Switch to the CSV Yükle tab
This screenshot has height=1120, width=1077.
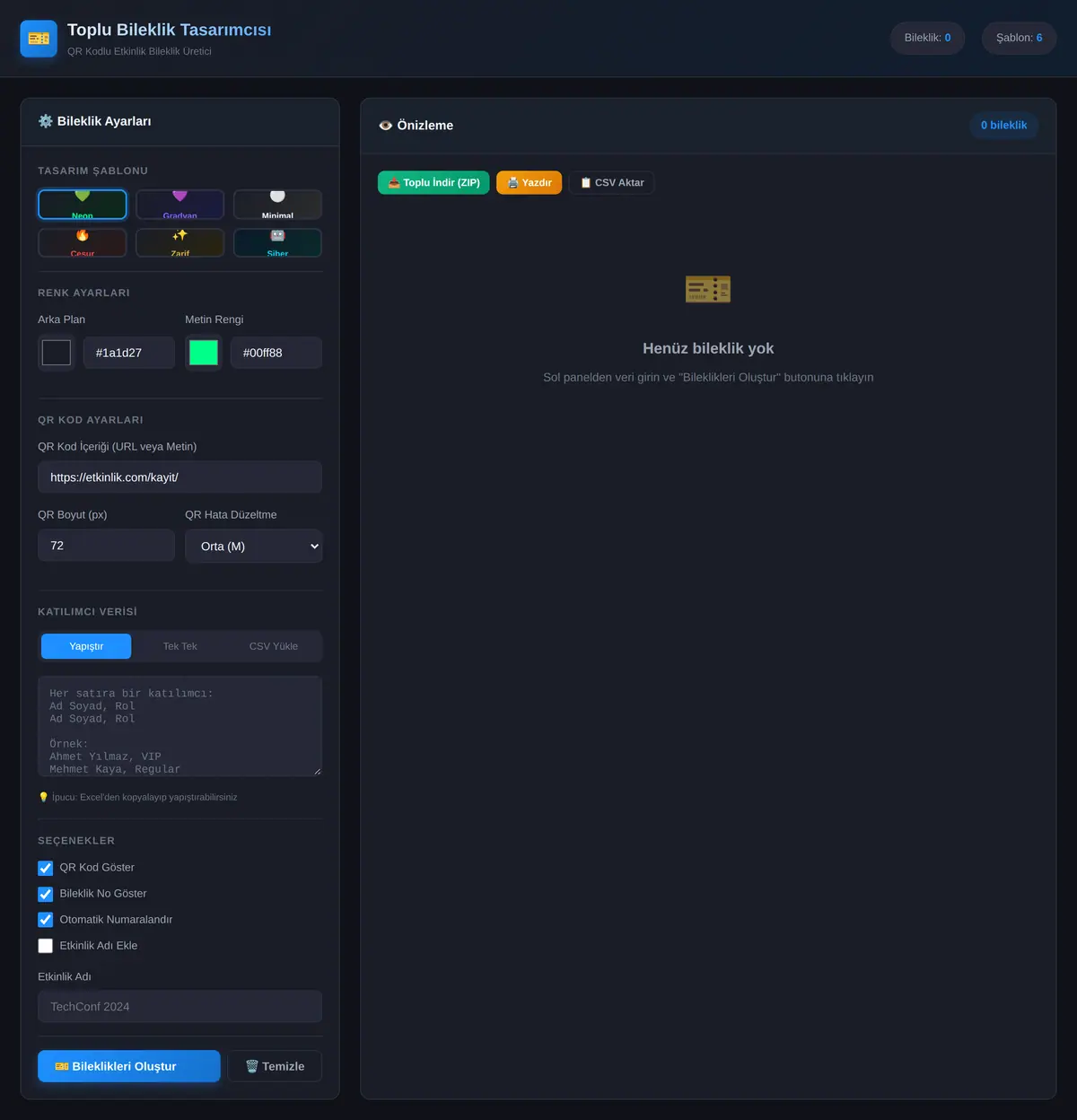pos(274,646)
